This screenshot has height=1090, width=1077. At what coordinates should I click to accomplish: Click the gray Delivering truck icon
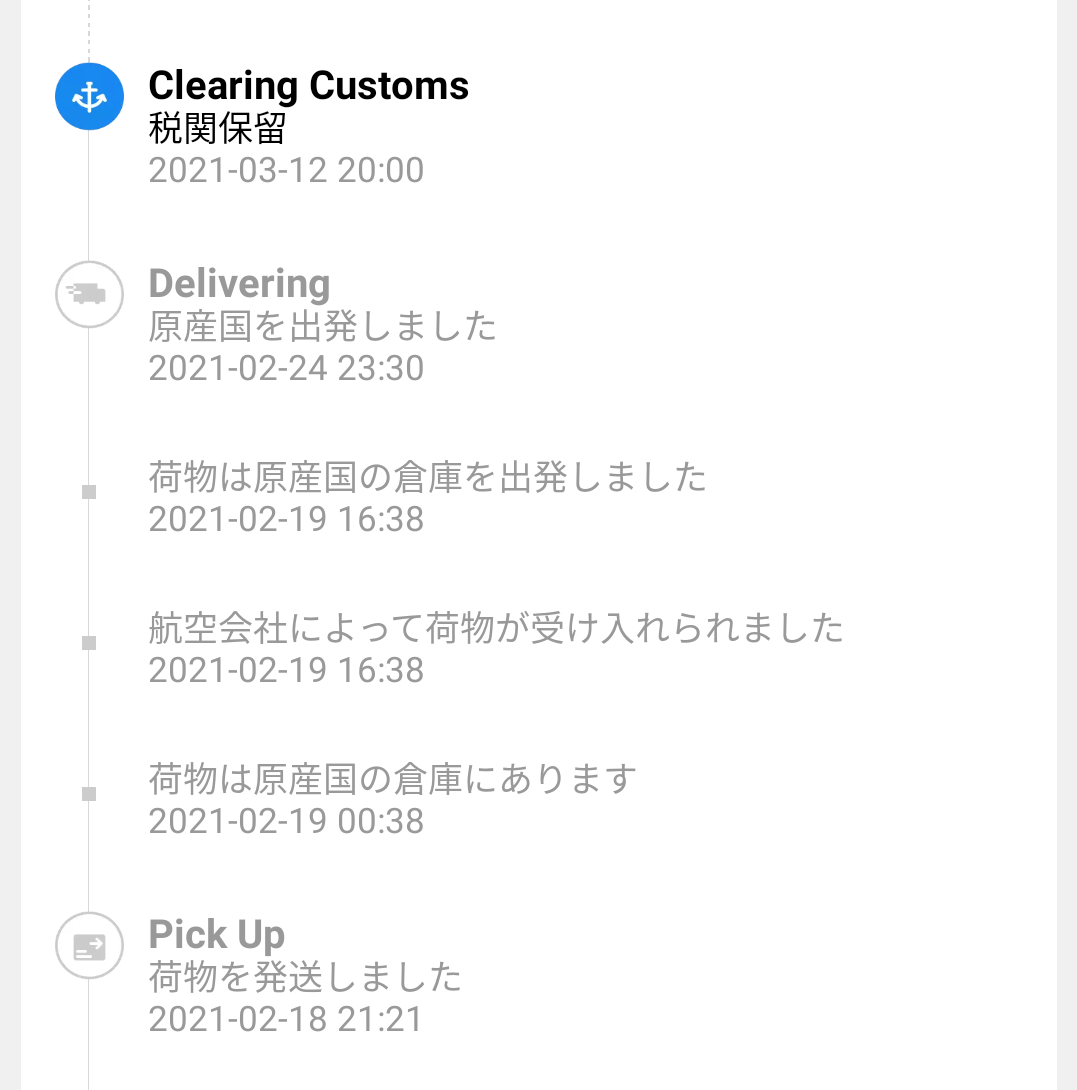pos(89,294)
